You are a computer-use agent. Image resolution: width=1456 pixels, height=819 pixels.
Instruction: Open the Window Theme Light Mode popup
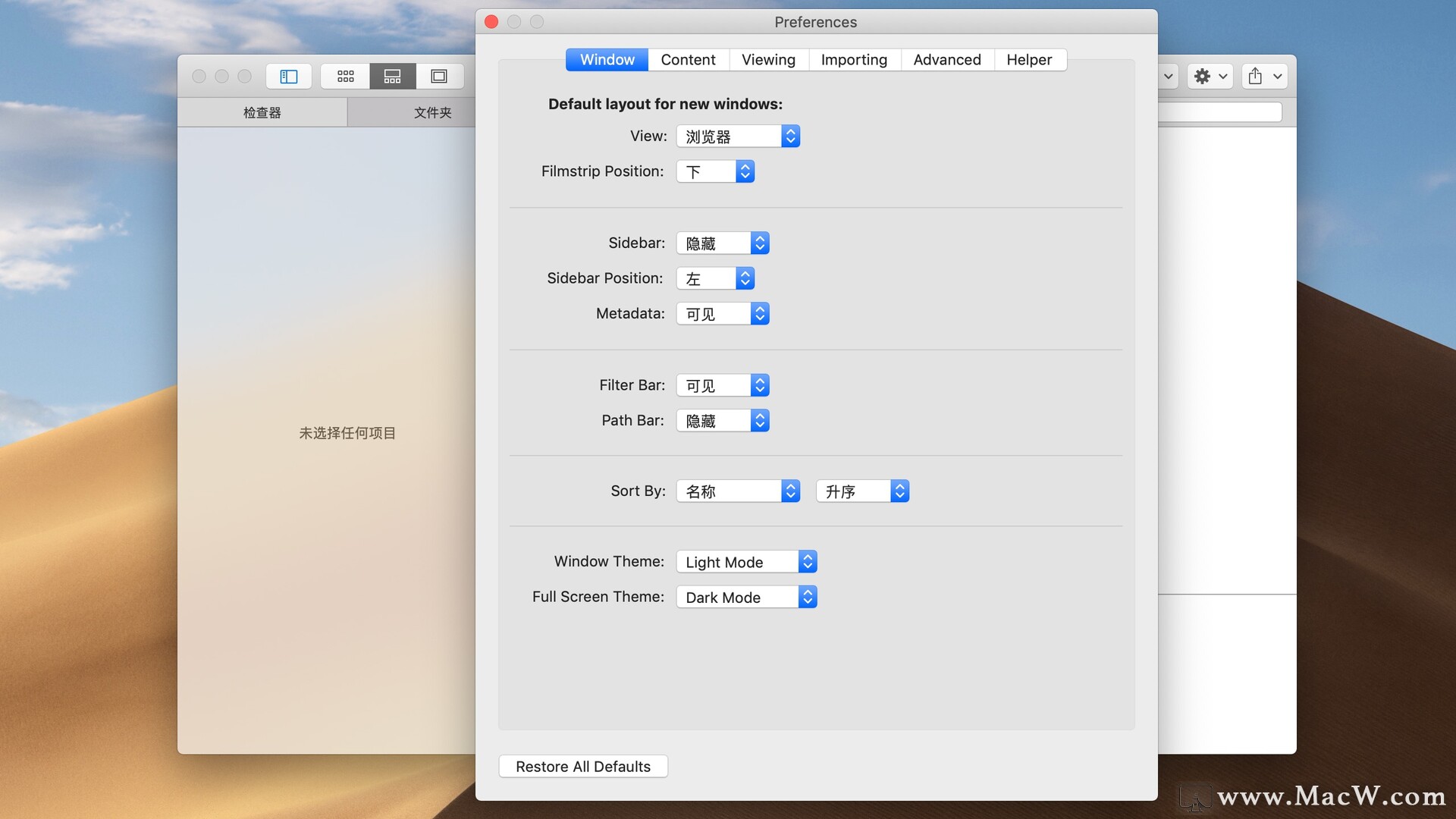746,562
